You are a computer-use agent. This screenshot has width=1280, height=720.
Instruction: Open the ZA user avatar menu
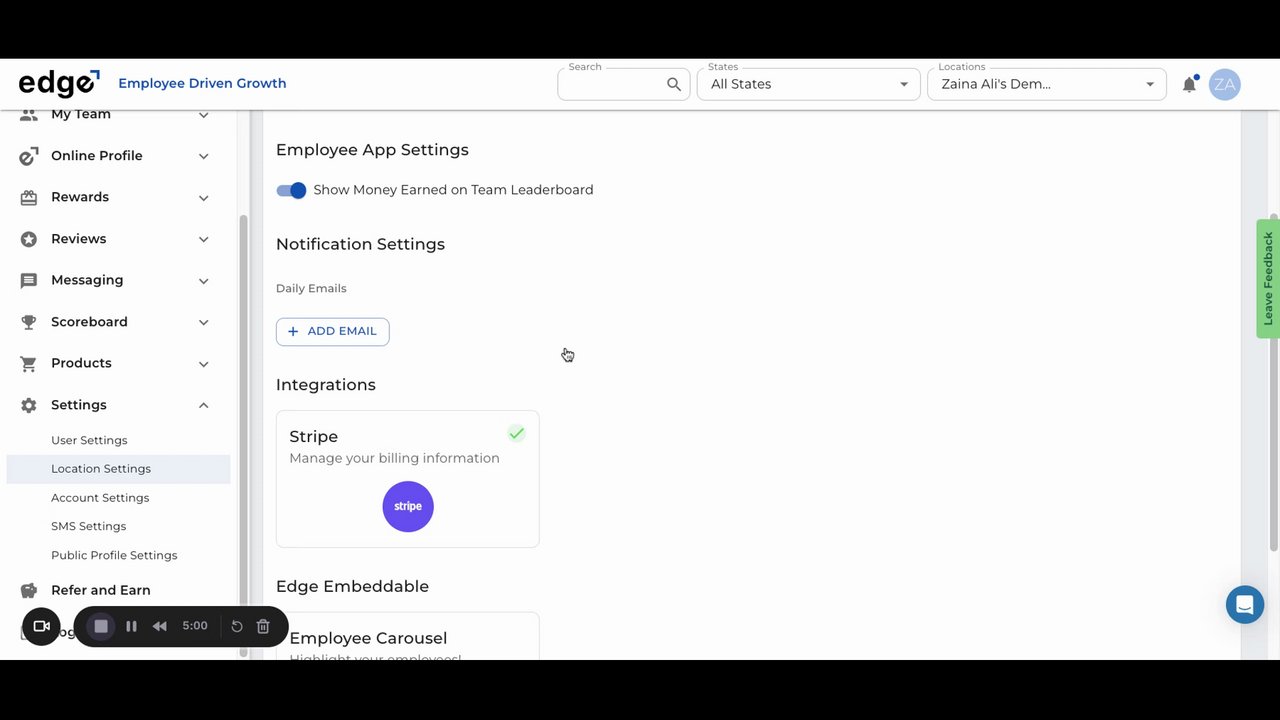point(1224,85)
